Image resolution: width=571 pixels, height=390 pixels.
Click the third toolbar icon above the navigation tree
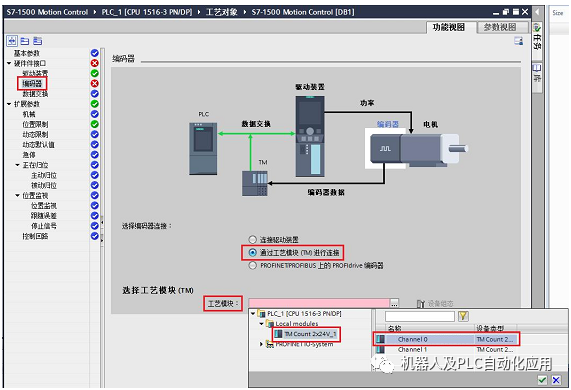pos(38,41)
